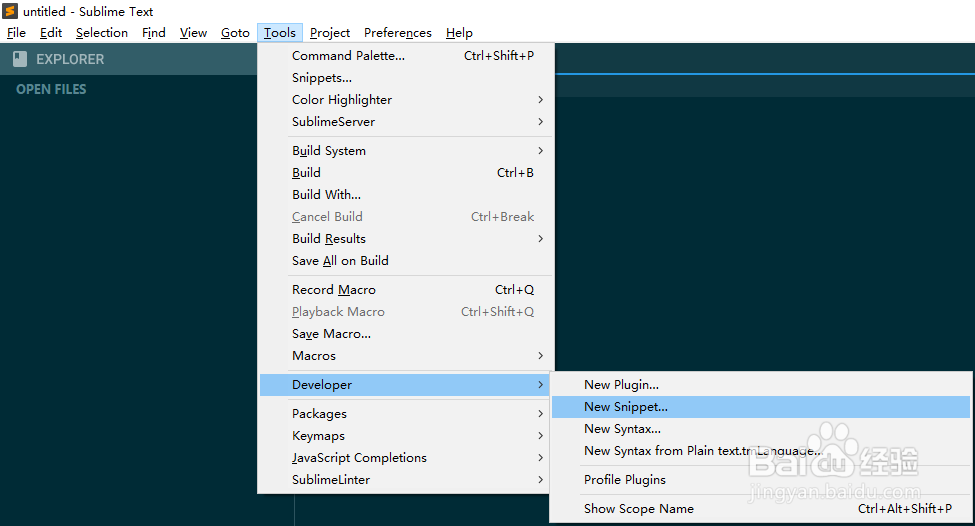Choose Command Palette... from Tools menu
Viewport: 975px width, 526px height.
pos(405,56)
